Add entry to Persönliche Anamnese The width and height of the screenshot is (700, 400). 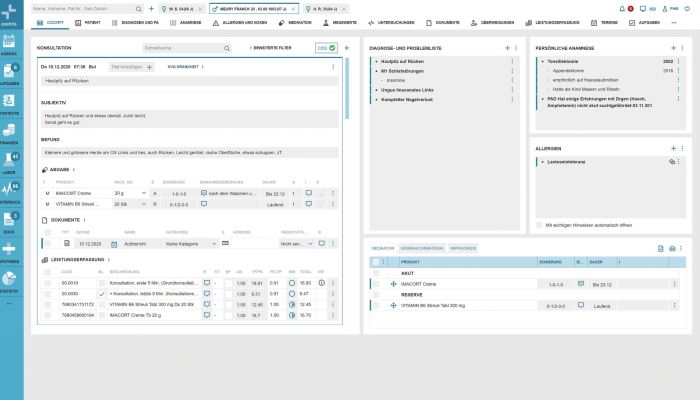click(x=673, y=48)
